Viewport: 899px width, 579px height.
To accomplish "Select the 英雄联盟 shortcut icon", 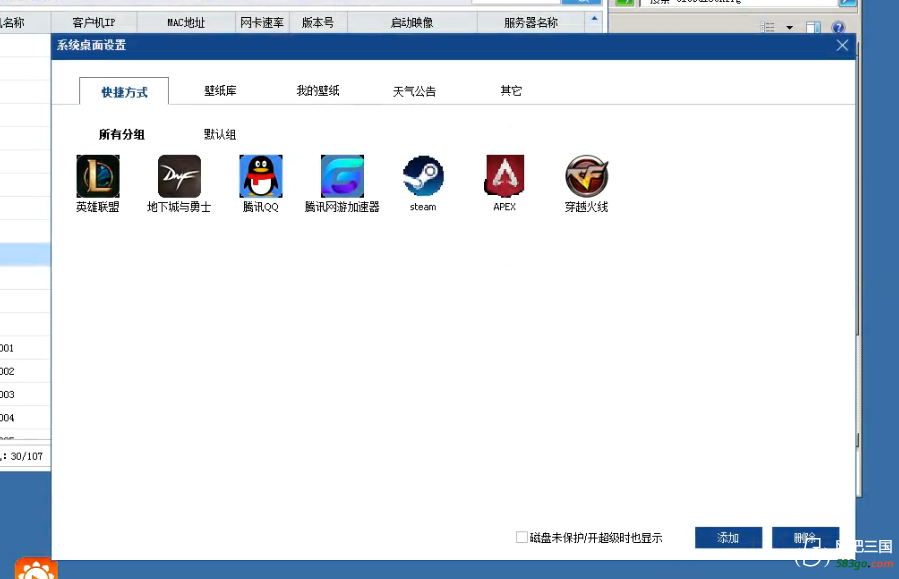I will click(98, 177).
